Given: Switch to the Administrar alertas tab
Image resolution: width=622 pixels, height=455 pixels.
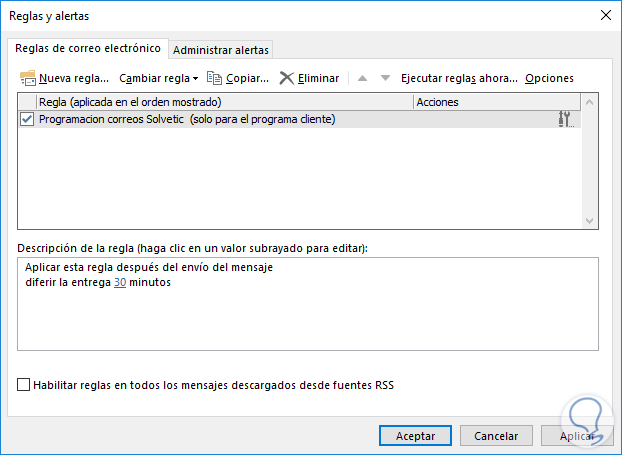Looking at the screenshot, I should (221, 50).
